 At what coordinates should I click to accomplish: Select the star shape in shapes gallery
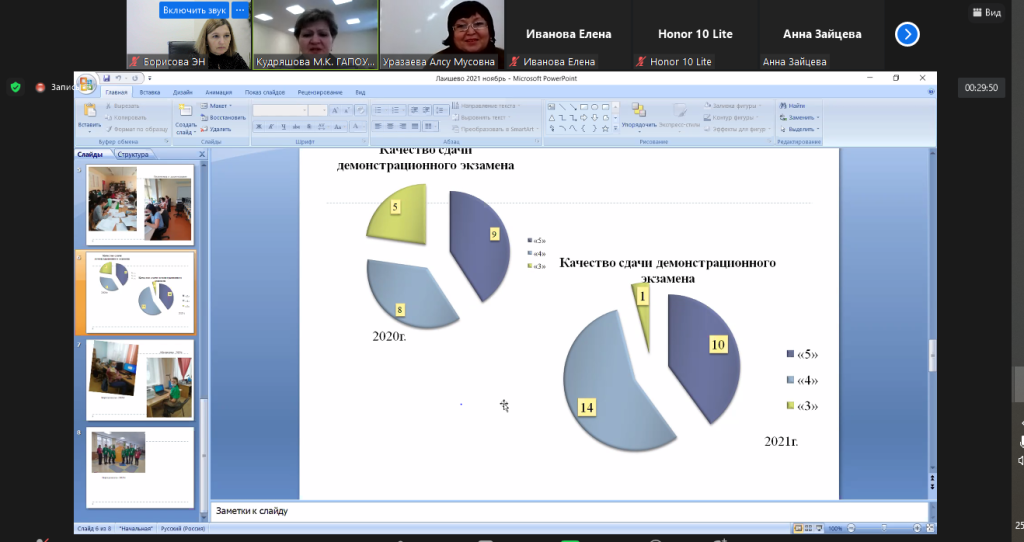[605, 129]
